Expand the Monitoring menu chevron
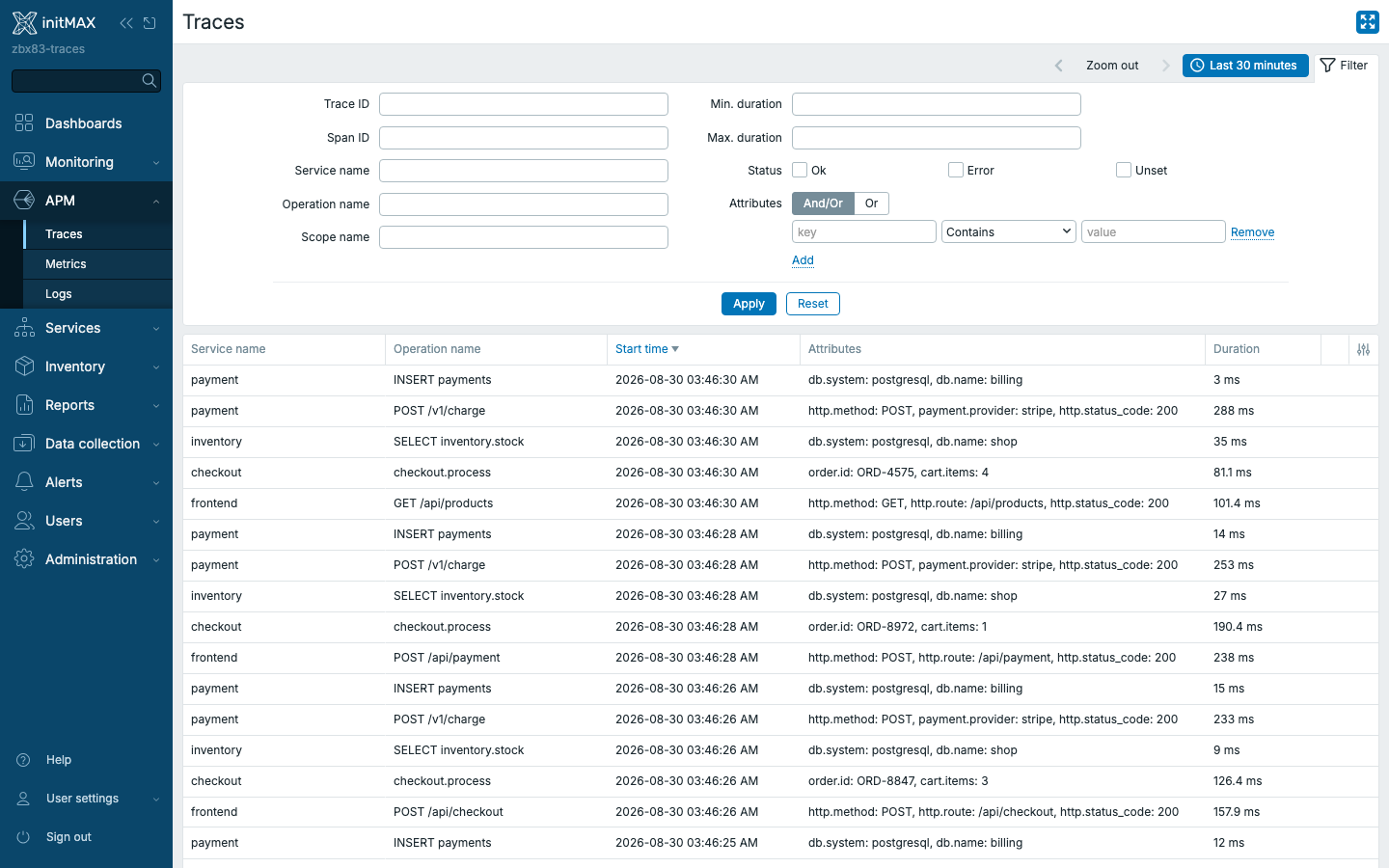1389x868 pixels. point(156,163)
